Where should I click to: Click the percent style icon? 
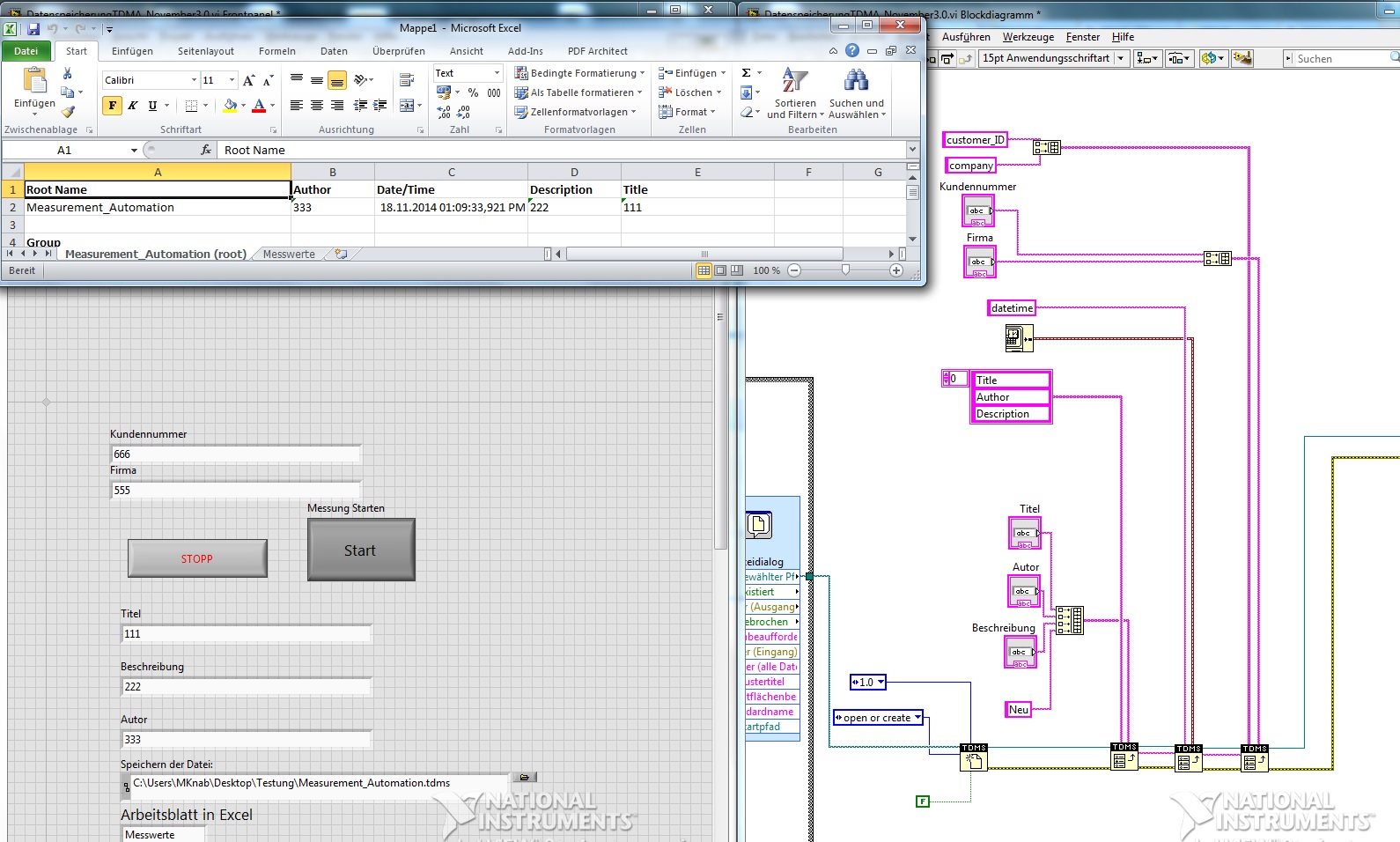[473, 92]
